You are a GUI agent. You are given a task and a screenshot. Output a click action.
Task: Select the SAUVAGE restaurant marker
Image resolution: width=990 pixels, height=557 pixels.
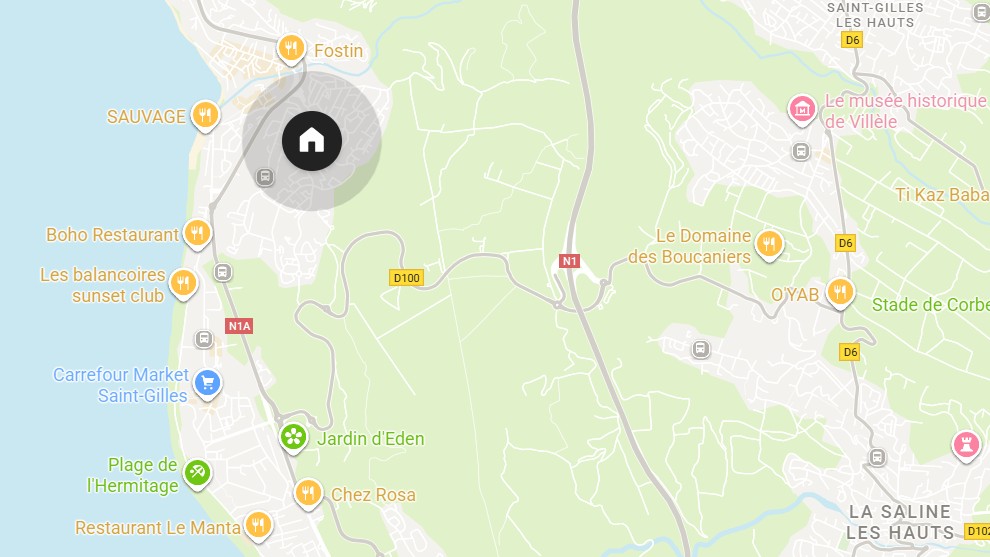205,116
